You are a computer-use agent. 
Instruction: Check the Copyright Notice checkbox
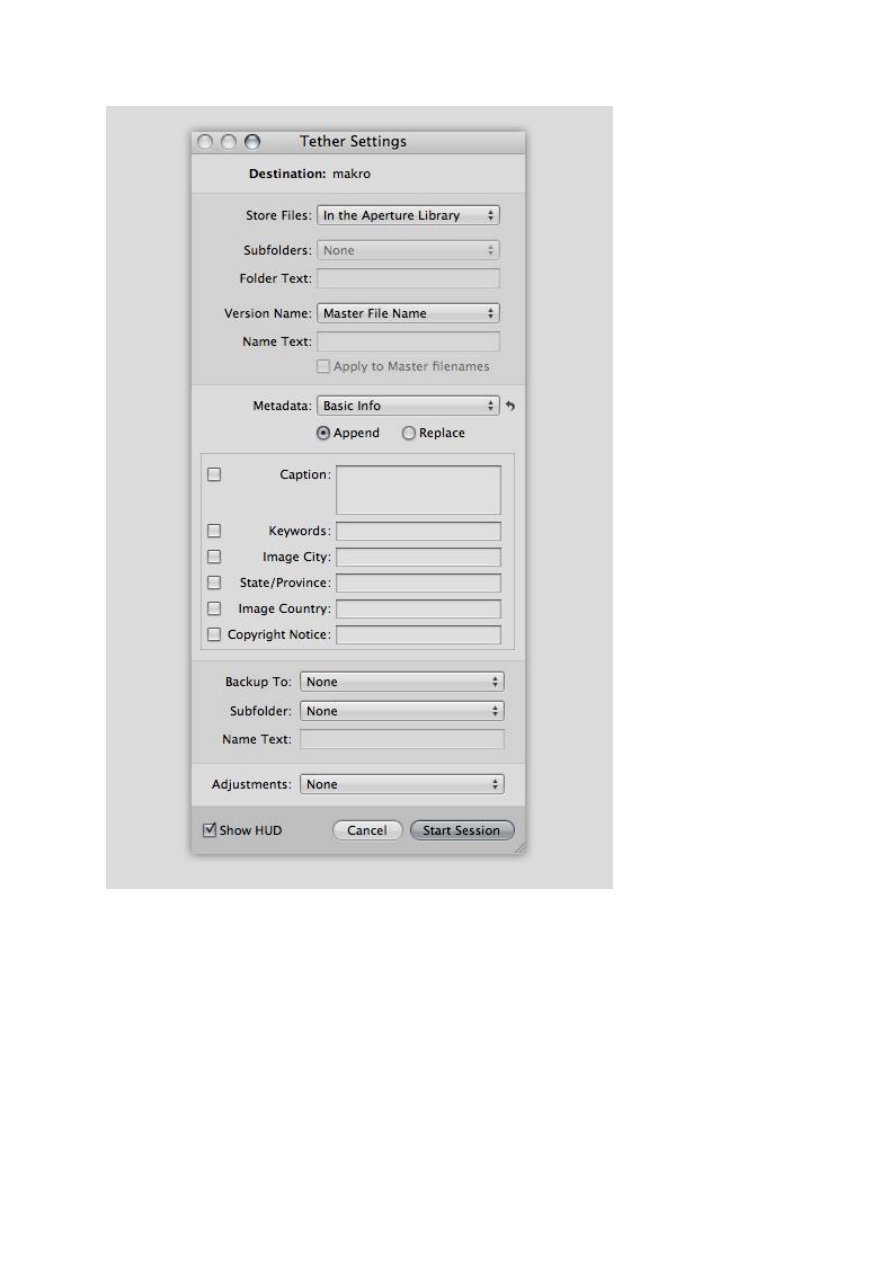214,634
